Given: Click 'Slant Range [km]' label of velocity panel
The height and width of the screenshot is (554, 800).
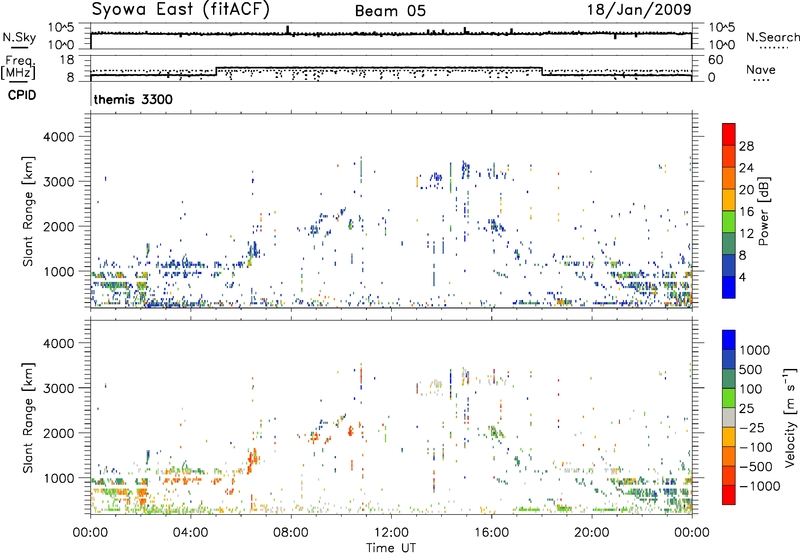Looking at the screenshot, I should tap(29, 417).
